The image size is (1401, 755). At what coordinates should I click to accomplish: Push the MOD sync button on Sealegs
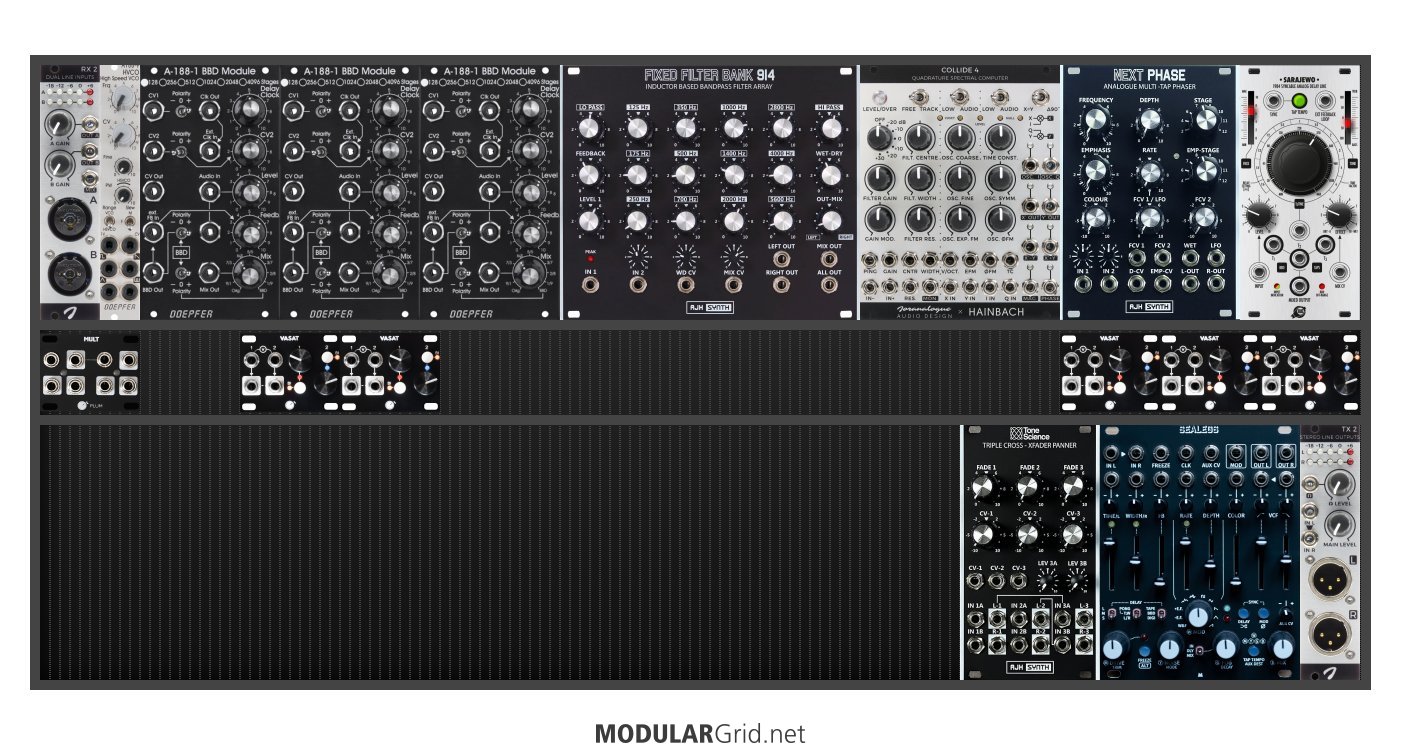(x=1263, y=613)
